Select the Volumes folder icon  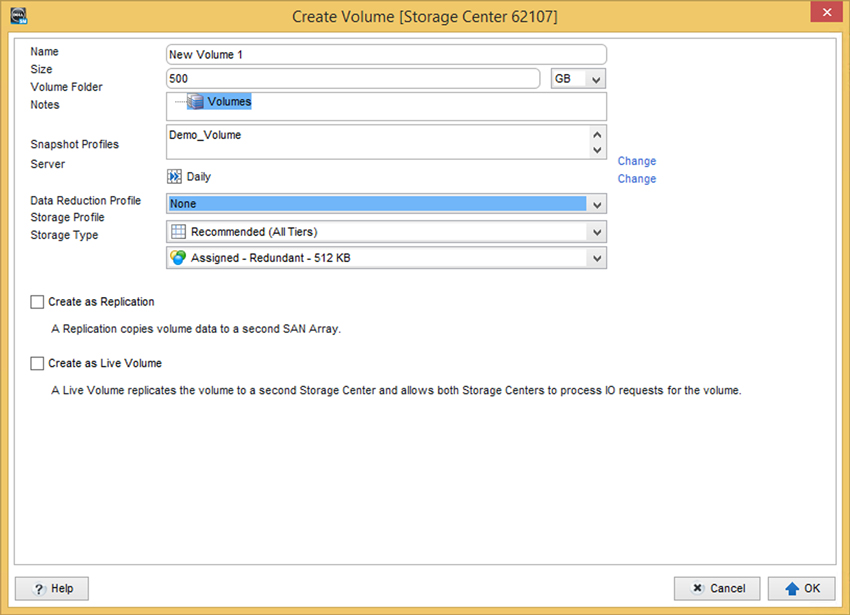[x=195, y=101]
